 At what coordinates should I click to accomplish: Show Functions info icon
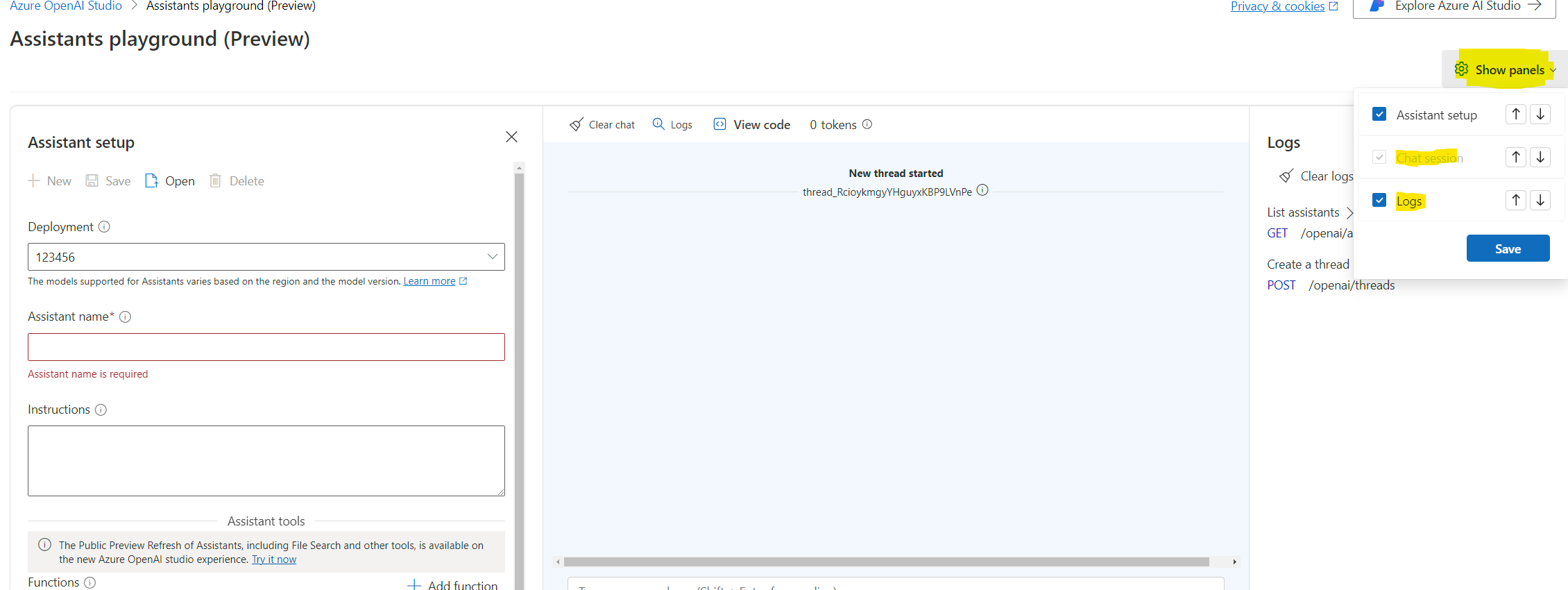[90, 582]
